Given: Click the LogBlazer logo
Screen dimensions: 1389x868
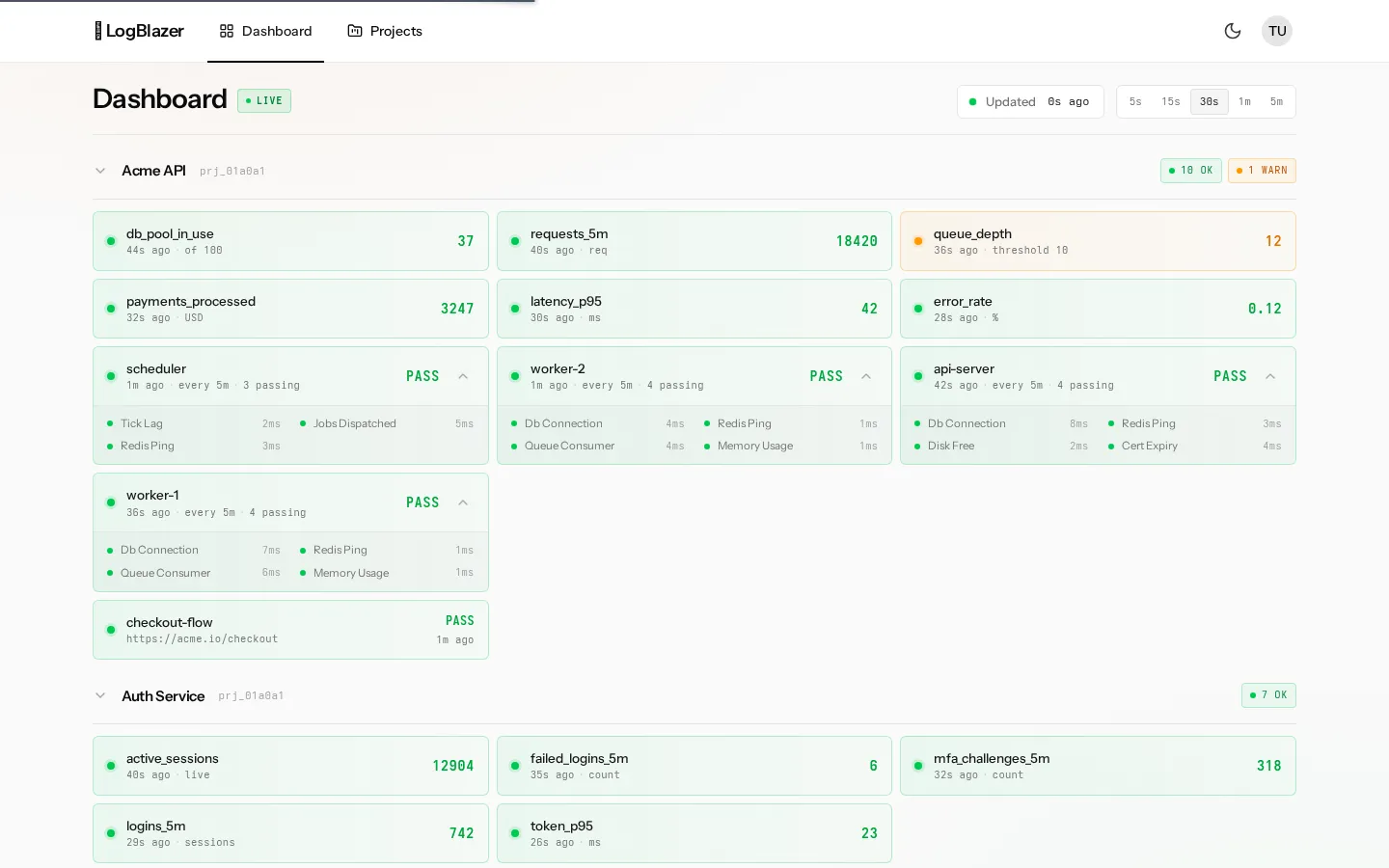Looking at the screenshot, I should click(x=139, y=31).
